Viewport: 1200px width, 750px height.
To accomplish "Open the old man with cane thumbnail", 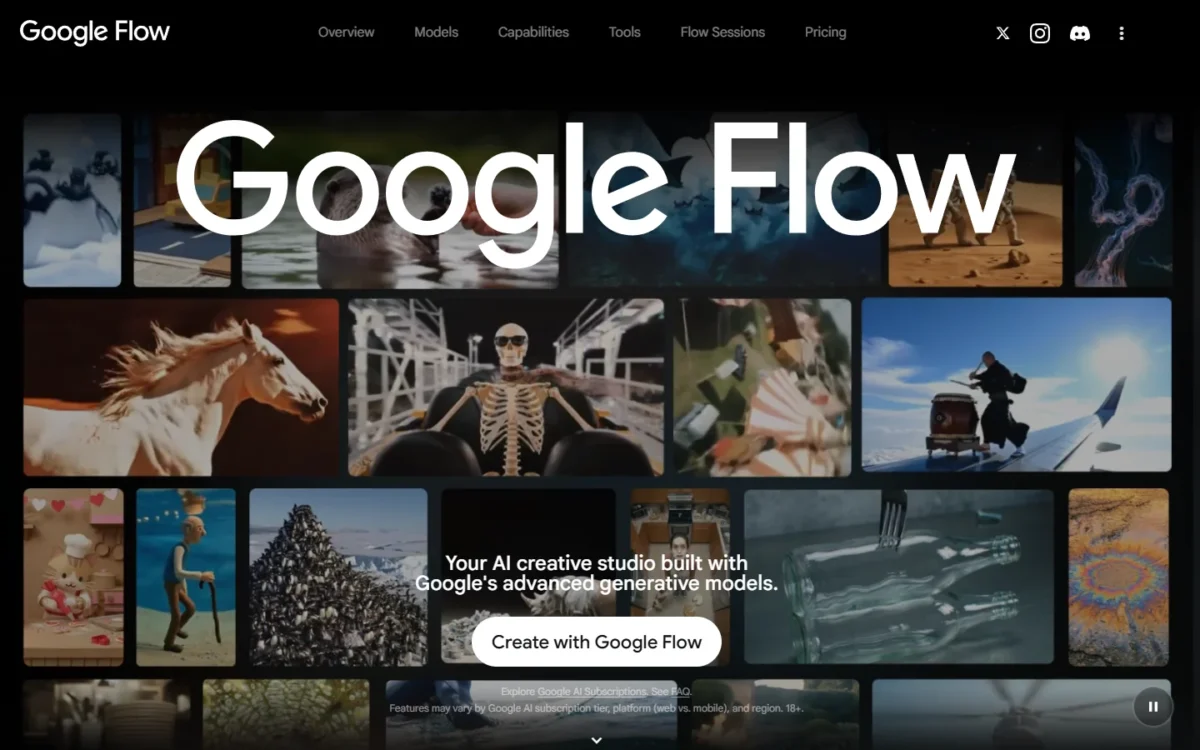I will (x=186, y=577).
